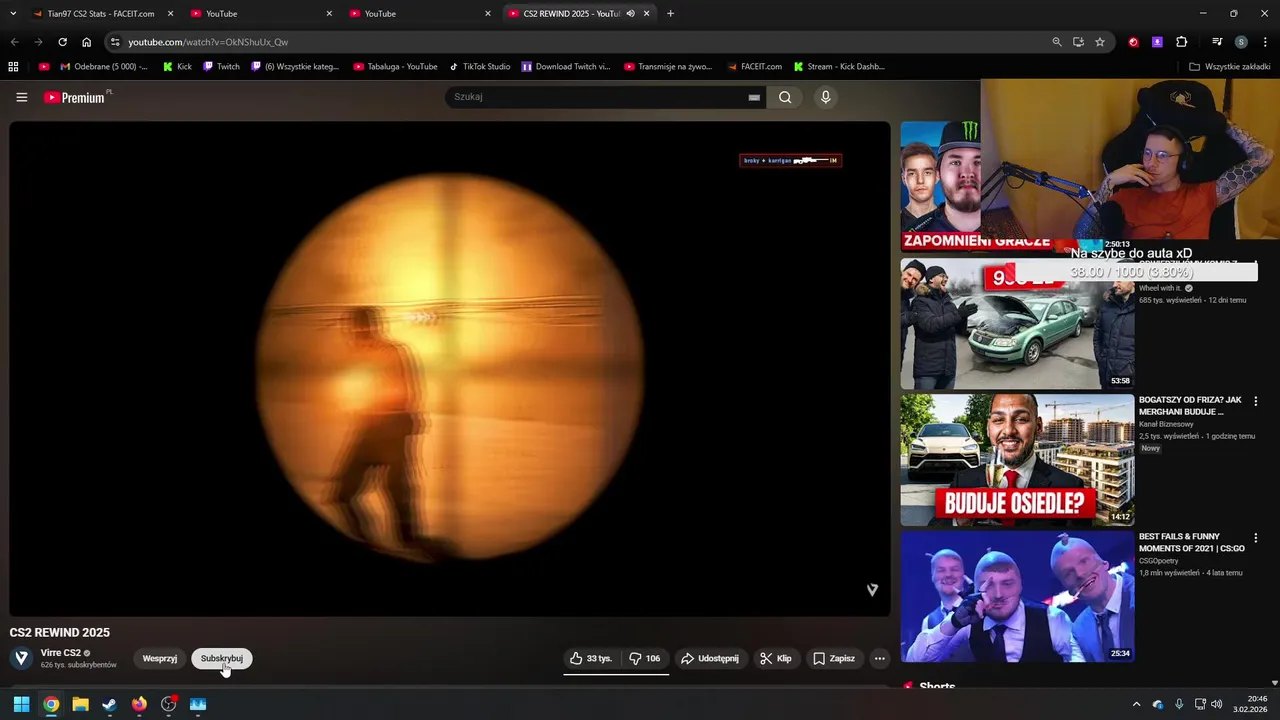Open the FACEIT.com bookmark
Screen dimensions: 1280x720
(754, 66)
